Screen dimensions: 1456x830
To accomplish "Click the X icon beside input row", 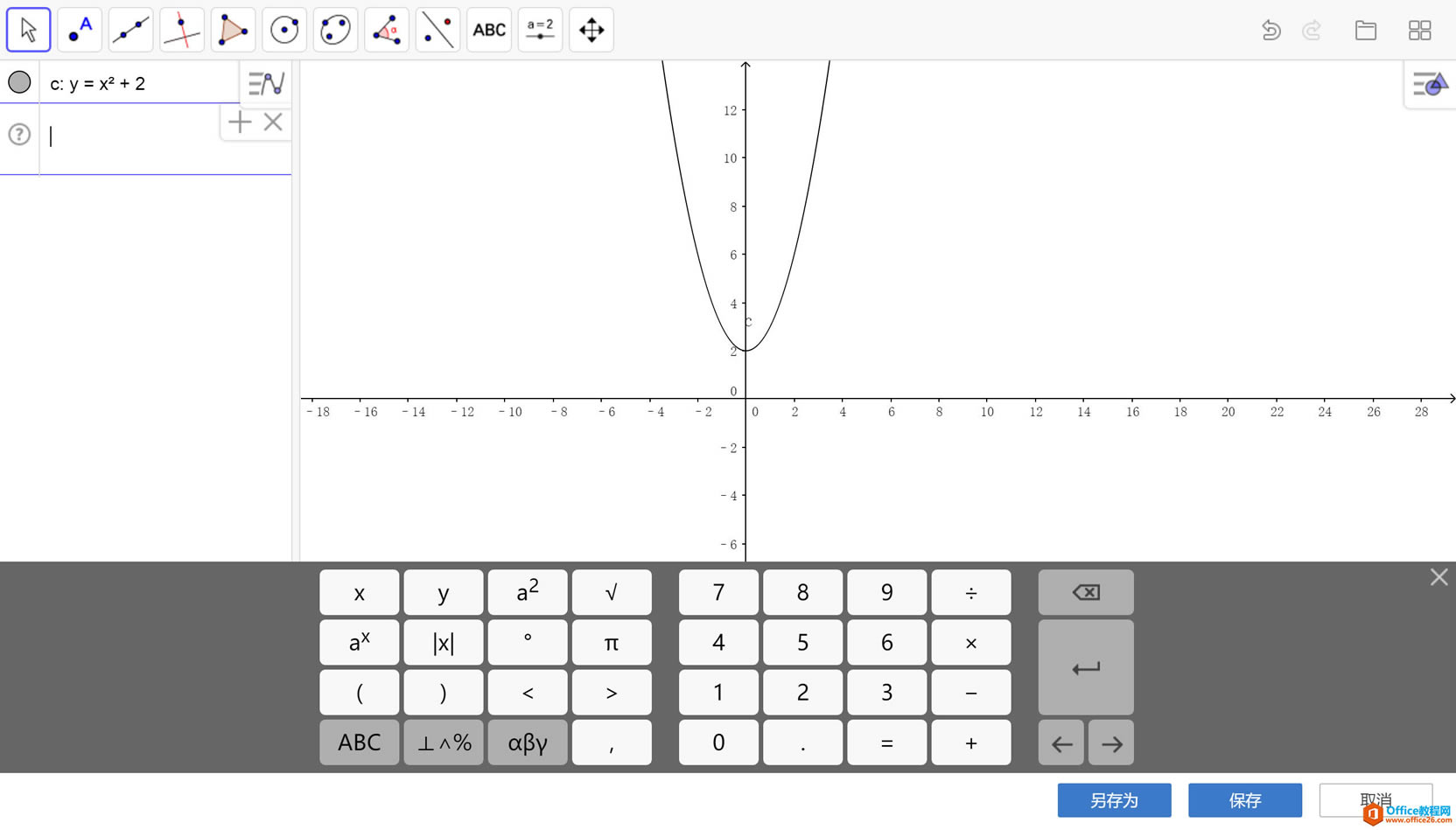I will point(273,122).
